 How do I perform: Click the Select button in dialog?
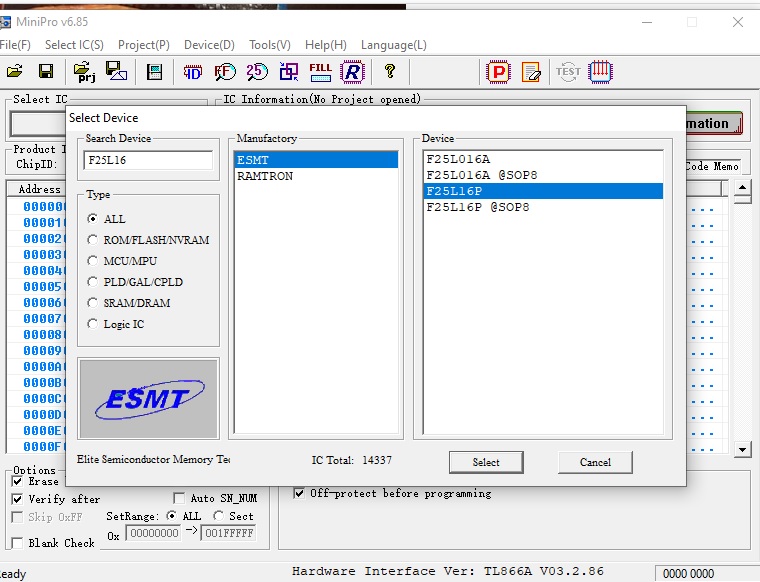[486, 462]
